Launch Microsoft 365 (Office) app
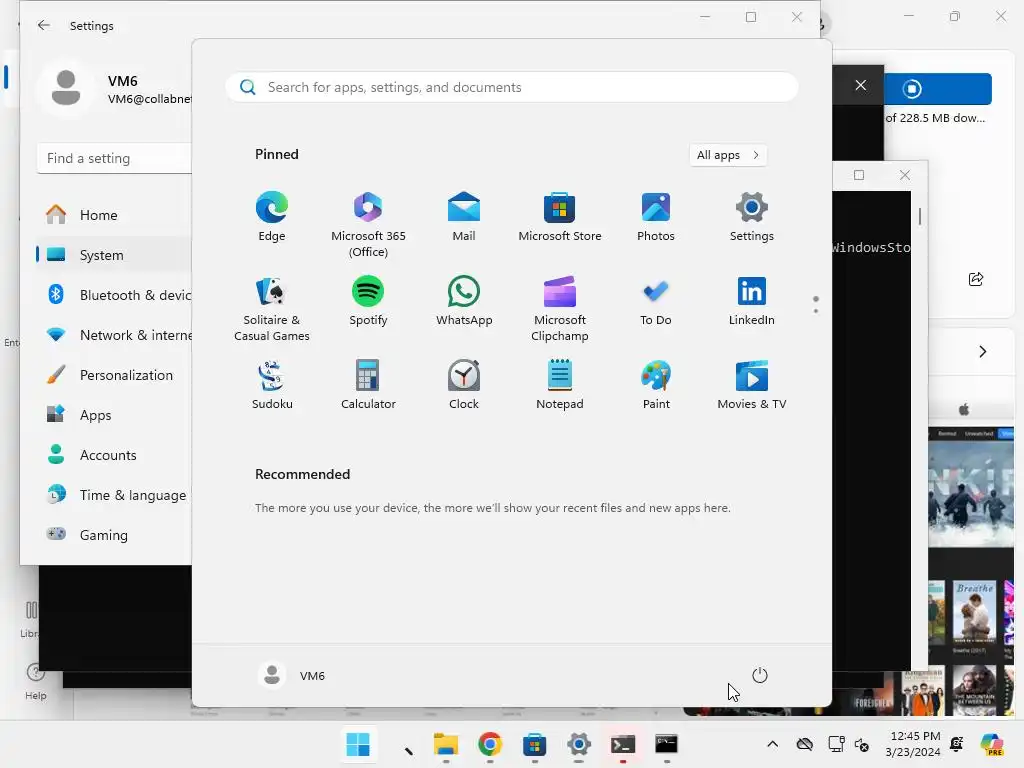 point(368,225)
